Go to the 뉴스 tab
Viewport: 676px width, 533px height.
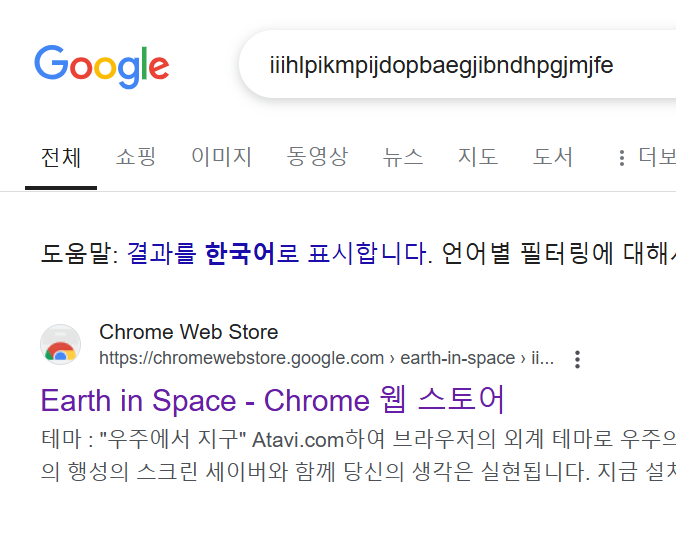click(403, 156)
